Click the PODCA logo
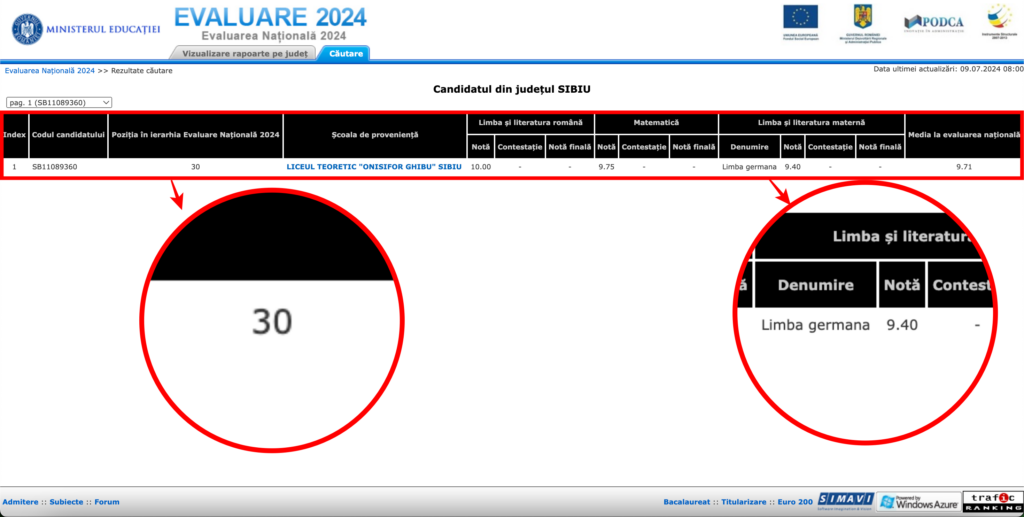 (x=933, y=22)
